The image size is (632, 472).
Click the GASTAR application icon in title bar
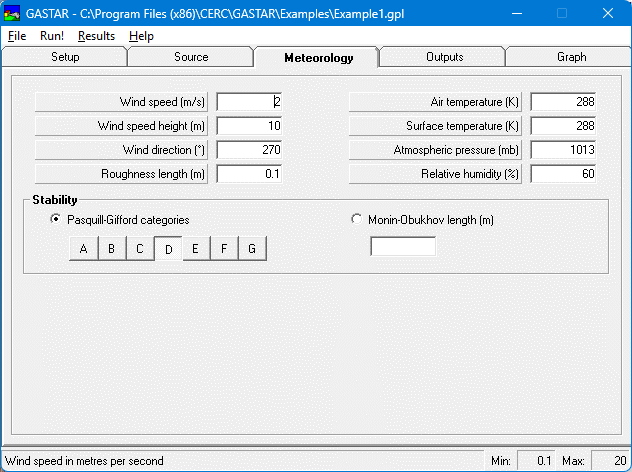pyautogui.click(x=13, y=13)
